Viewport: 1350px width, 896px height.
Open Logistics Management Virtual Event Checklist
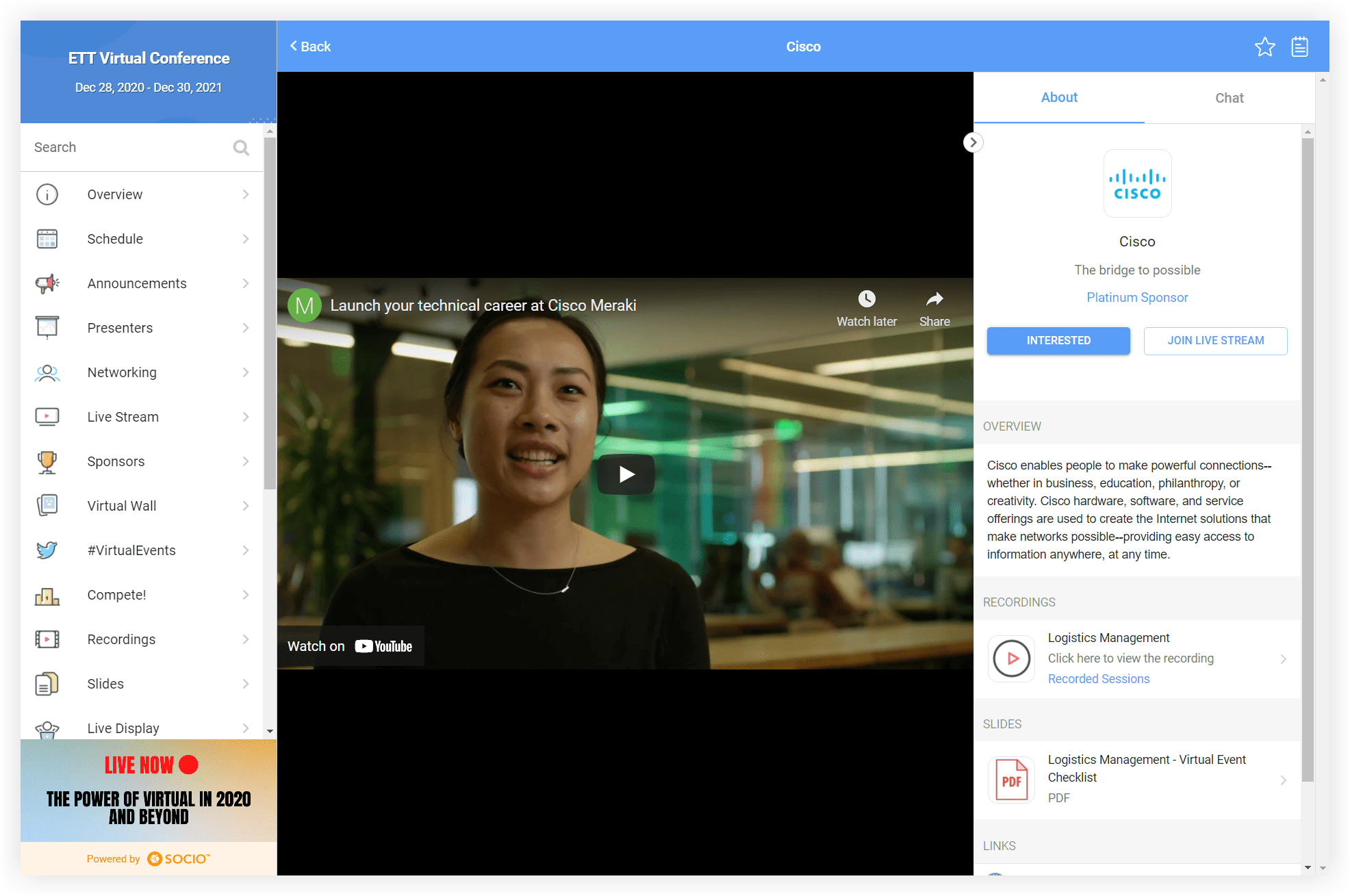tap(1137, 780)
